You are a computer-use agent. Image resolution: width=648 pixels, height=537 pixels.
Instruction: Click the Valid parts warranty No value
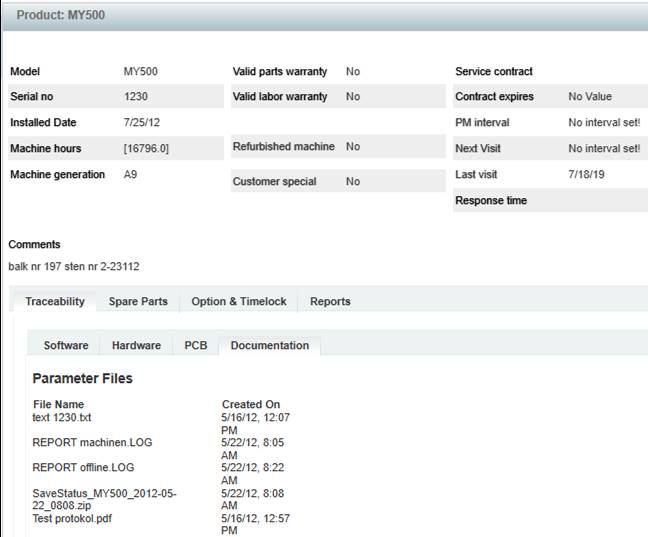(x=353, y=71)
